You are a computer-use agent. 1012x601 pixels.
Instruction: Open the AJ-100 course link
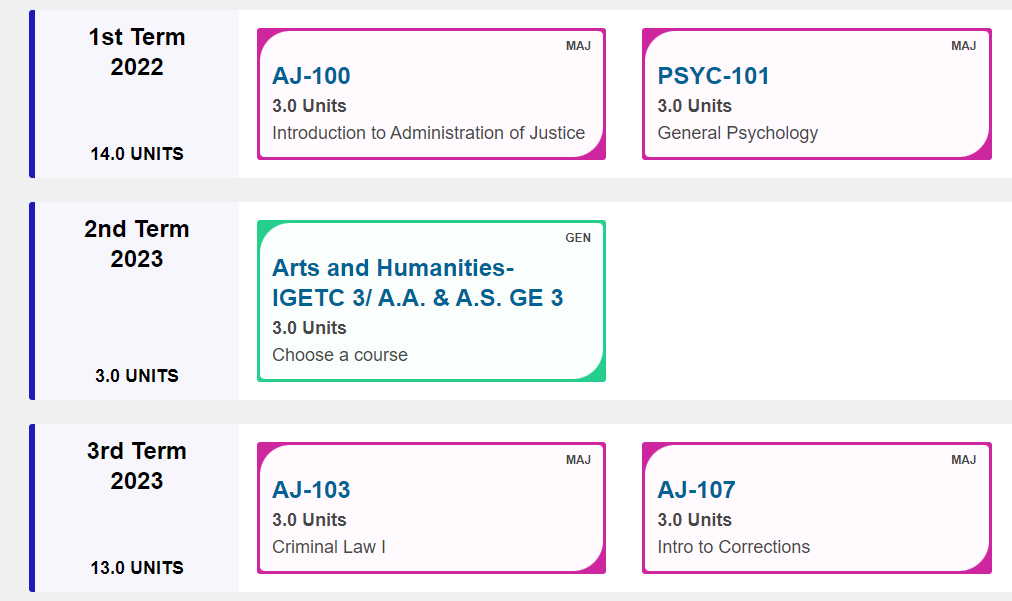(x=311, y=76)
